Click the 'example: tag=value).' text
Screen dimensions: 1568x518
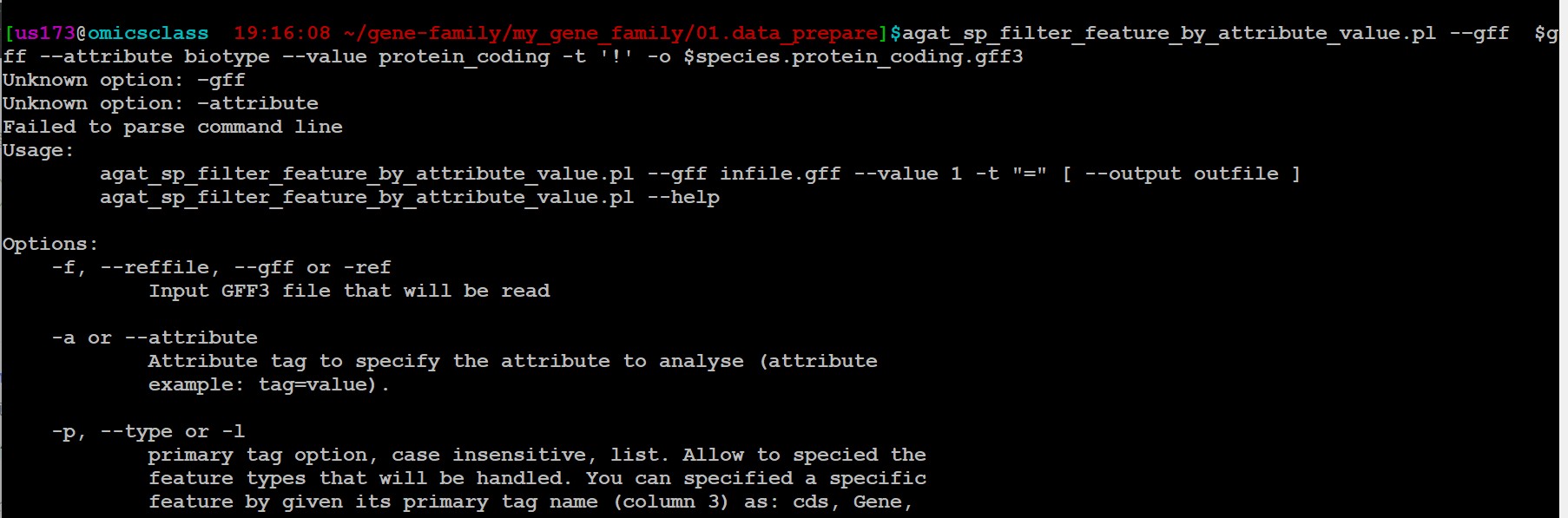(x=269, y=385)
